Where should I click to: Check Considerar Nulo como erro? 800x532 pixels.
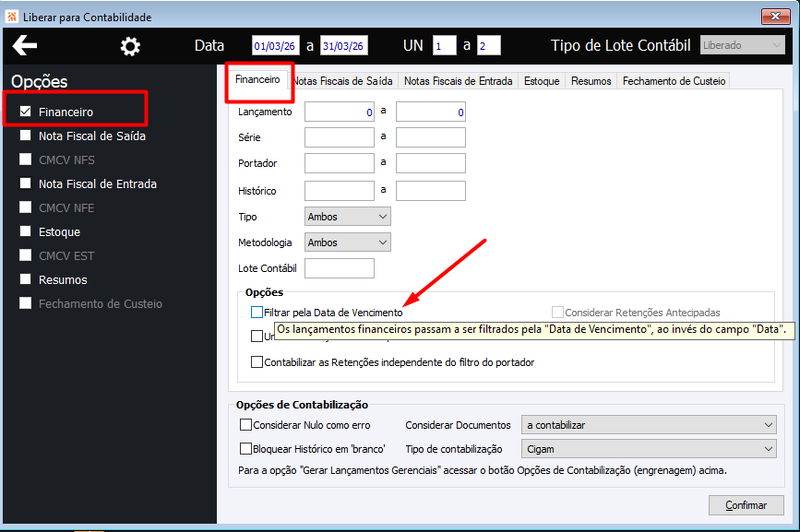pos(246,424)
